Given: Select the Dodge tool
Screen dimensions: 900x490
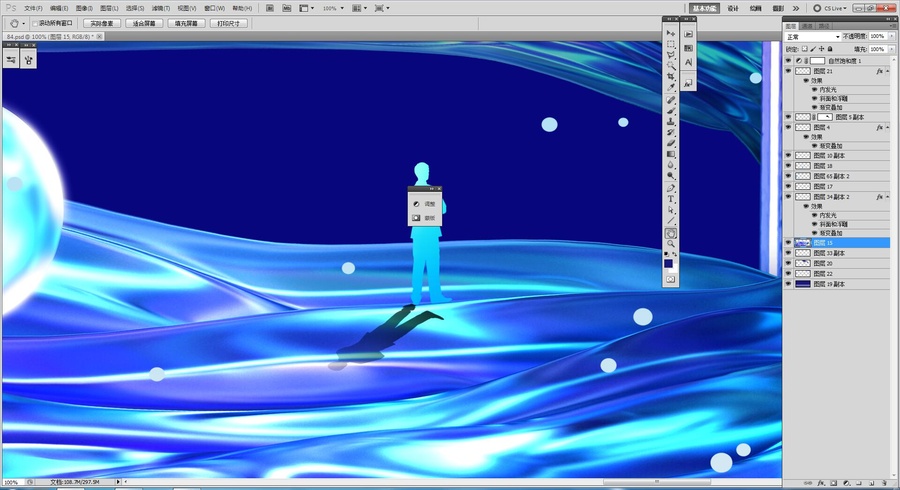Looking at the screenshot, I should pyautogui.click(x=670, y=176).
